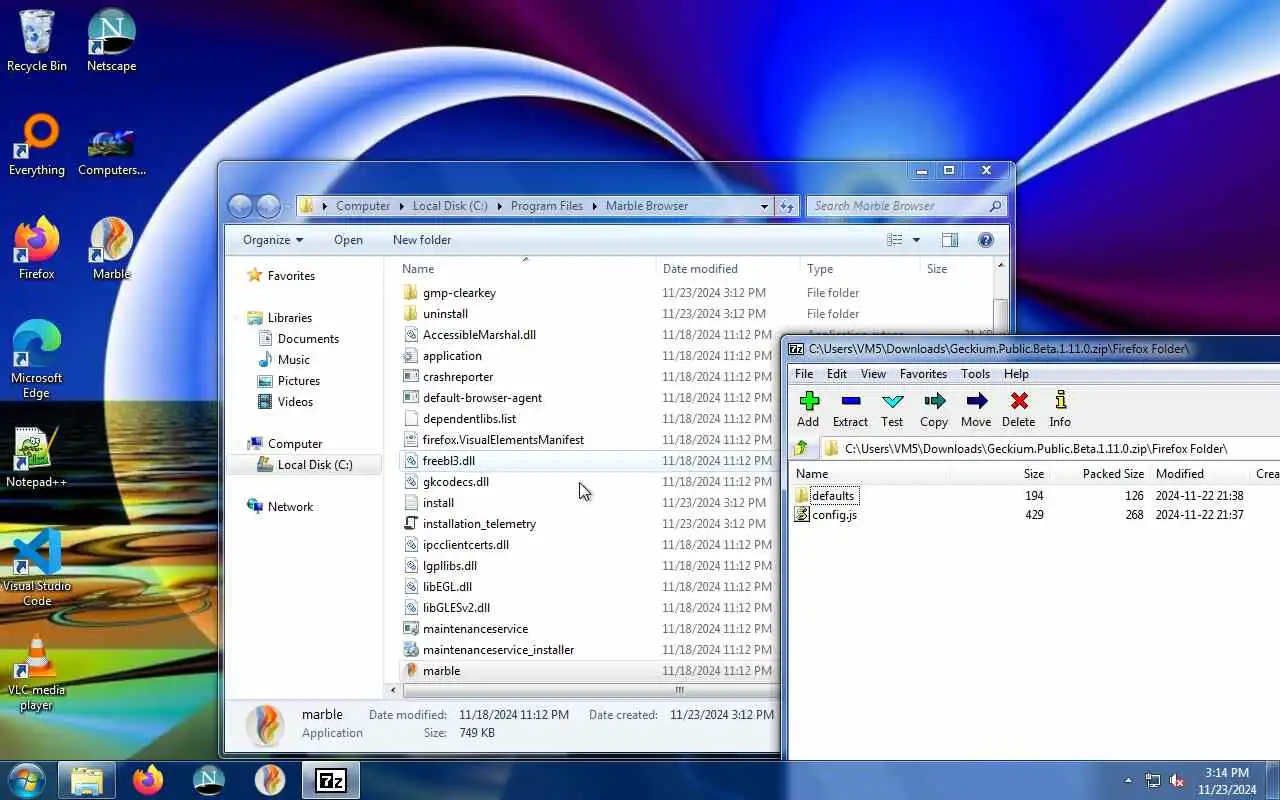This screenshot has width=1280, height=800.
Task: Click the Add button in 7-Zip toolbar
Action: coord(809,409)
